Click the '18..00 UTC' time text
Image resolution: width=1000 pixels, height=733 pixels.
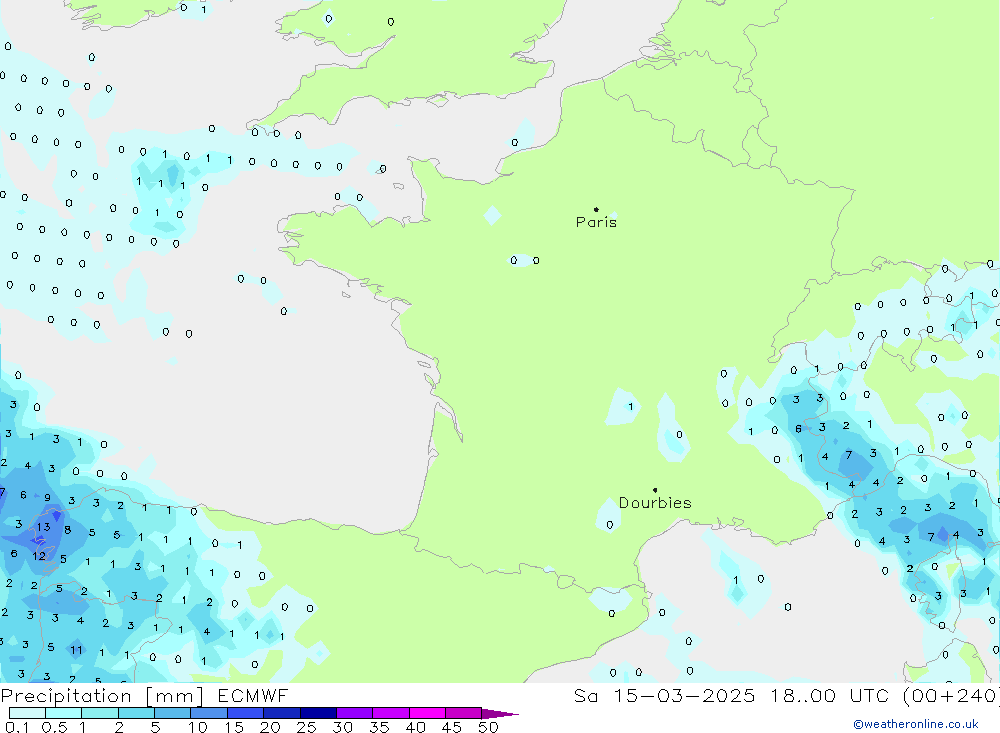click(x=830, y=696)
